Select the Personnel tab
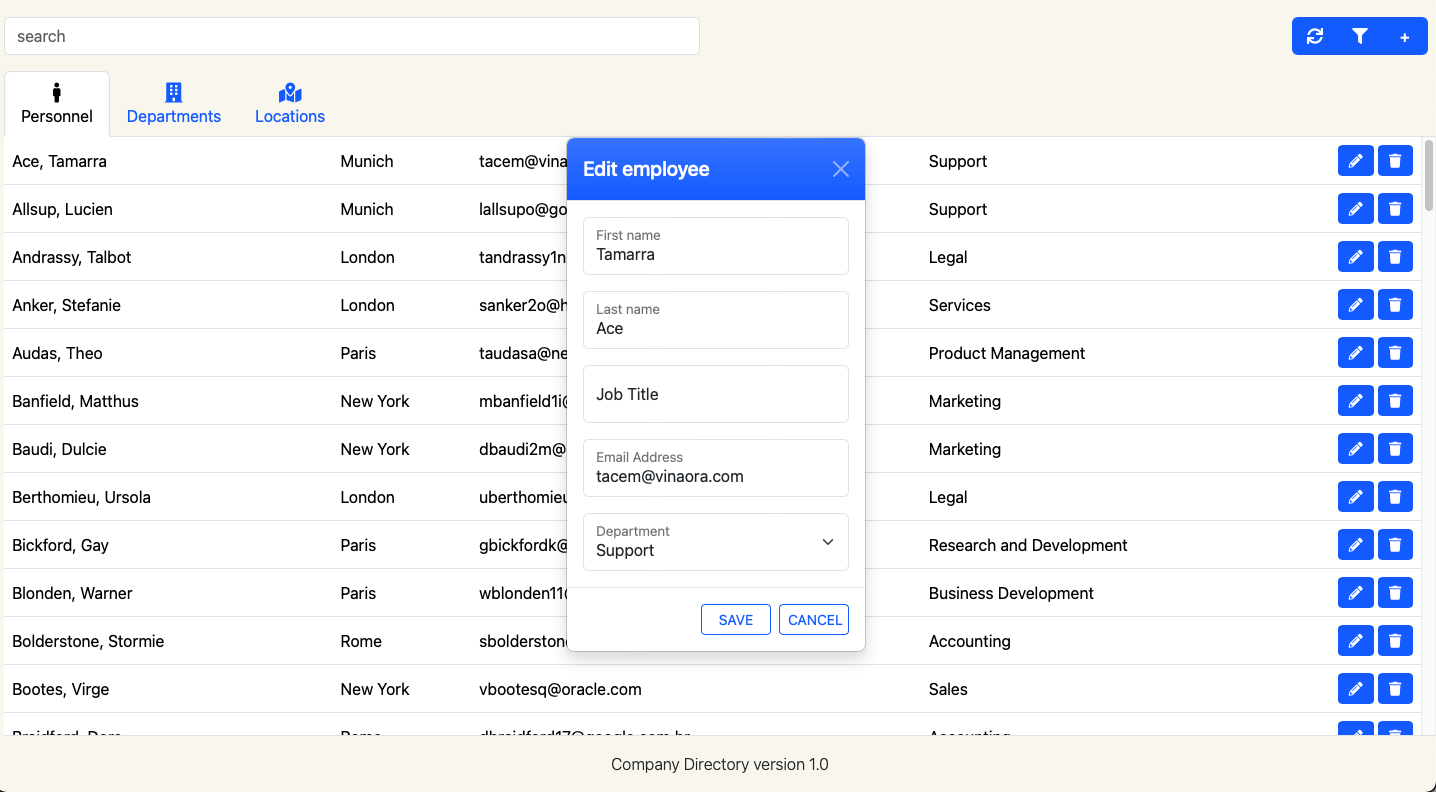 click(x=57, y=104)
